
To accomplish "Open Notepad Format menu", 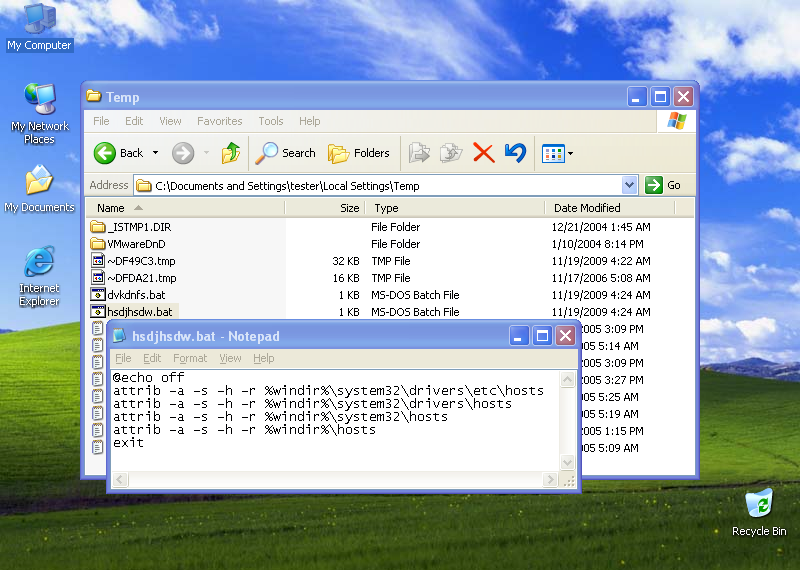I will point(190,358).
